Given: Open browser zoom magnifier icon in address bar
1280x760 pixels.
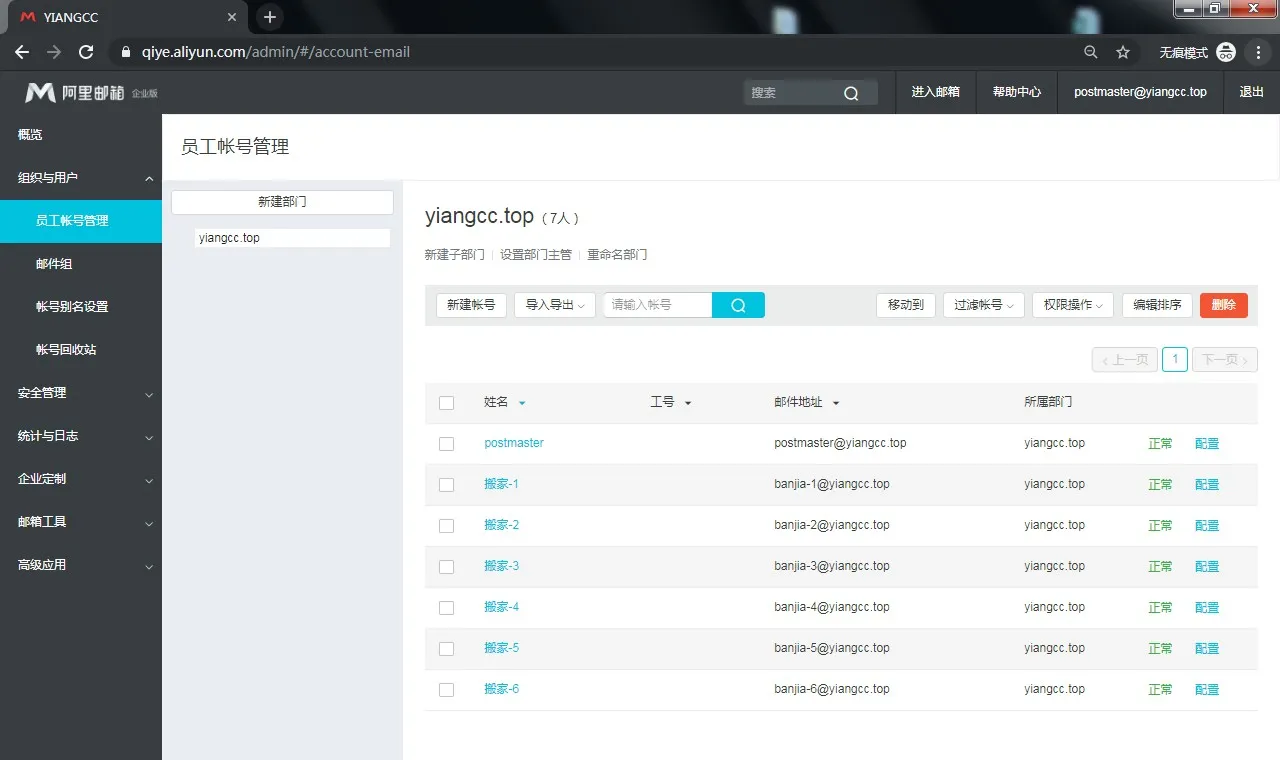Looking at the screenshot, I should click(x=1091, y=52).
